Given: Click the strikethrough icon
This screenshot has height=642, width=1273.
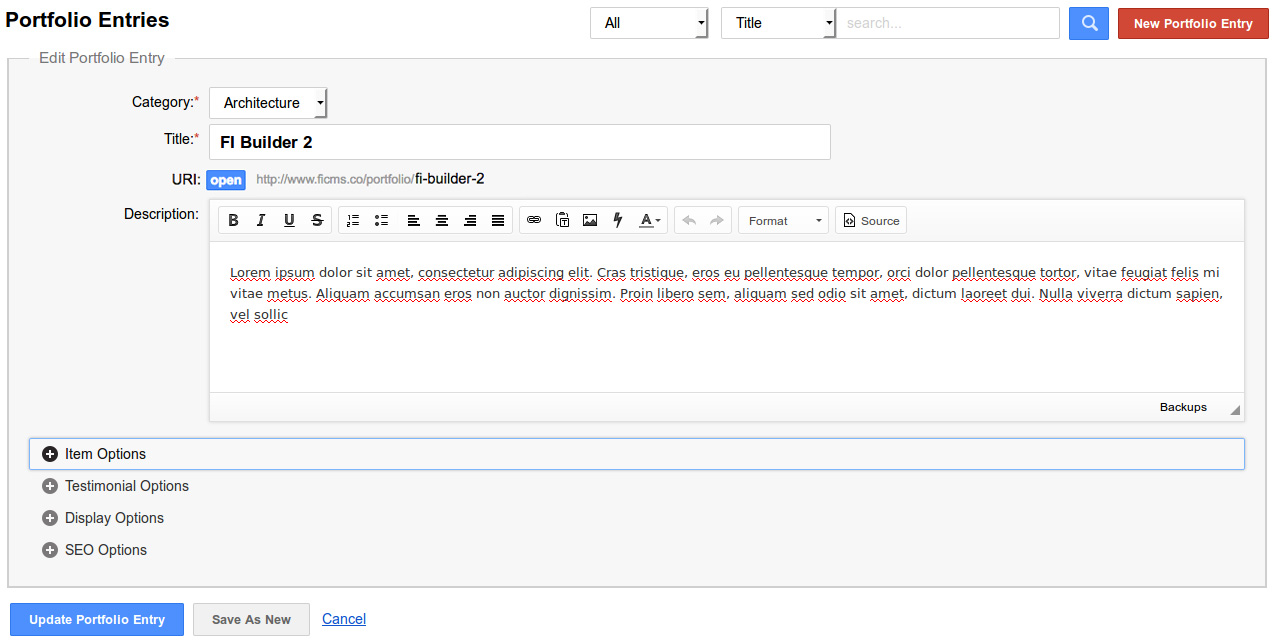Looking at the screenshot, I should (317, 221).
